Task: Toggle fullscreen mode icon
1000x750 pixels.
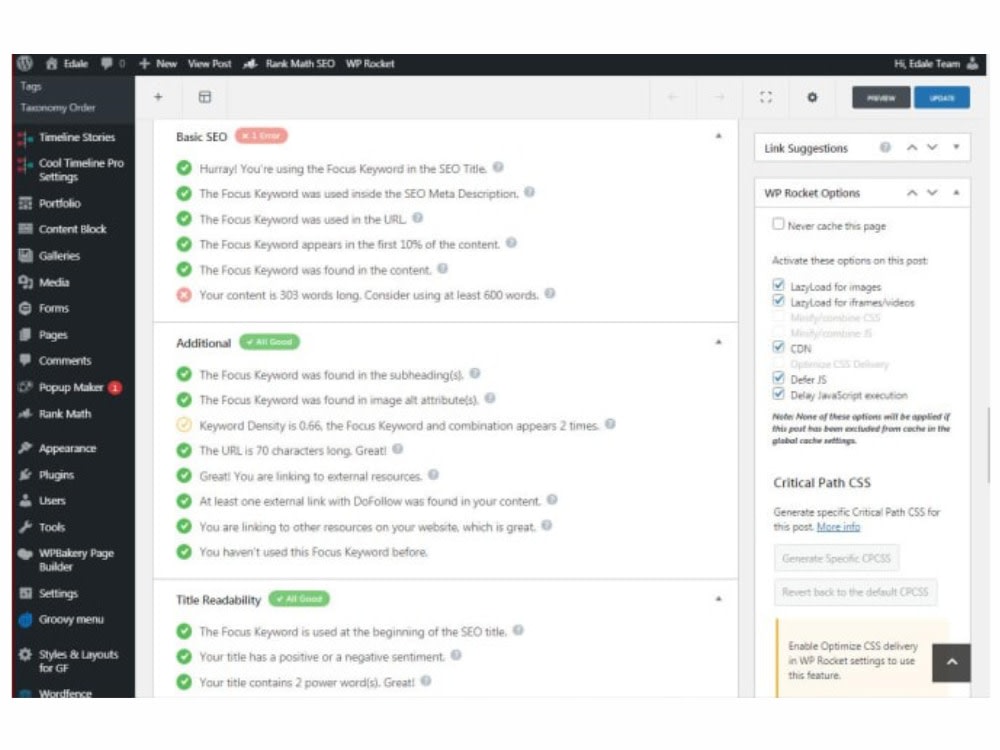Action: pos(766,97)
